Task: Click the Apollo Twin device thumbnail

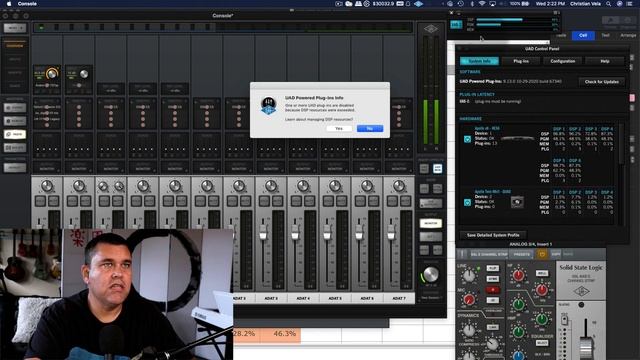Action: [x=517, y=202]
